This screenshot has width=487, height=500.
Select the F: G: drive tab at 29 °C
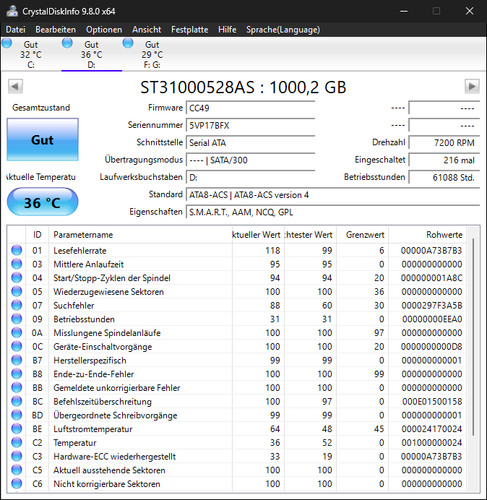pyautogui.click(x=152, y=54)
